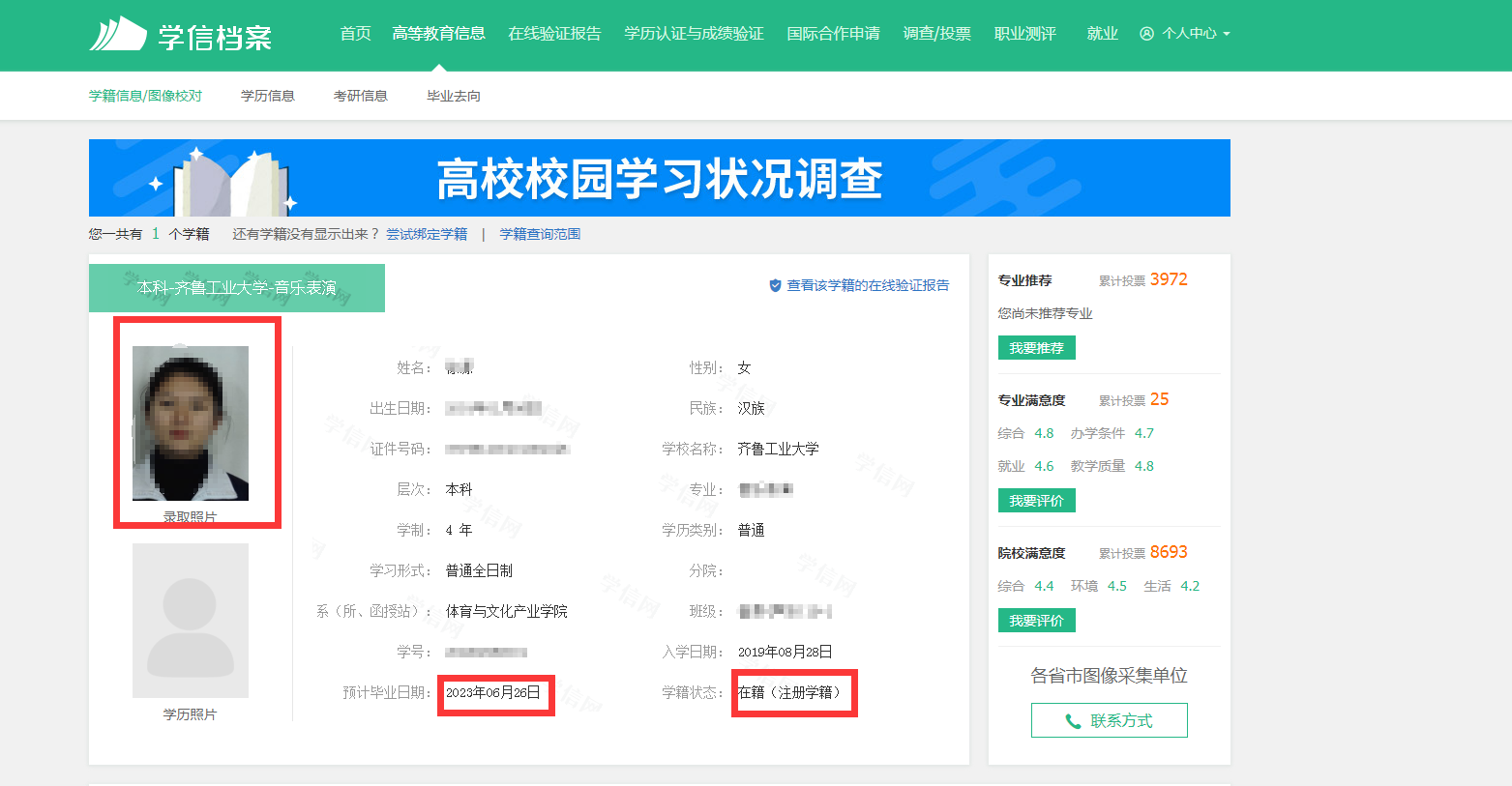Click 教学质量 rating 4.8
This screenshot has width=1512, height=786.
(1144, 466)
